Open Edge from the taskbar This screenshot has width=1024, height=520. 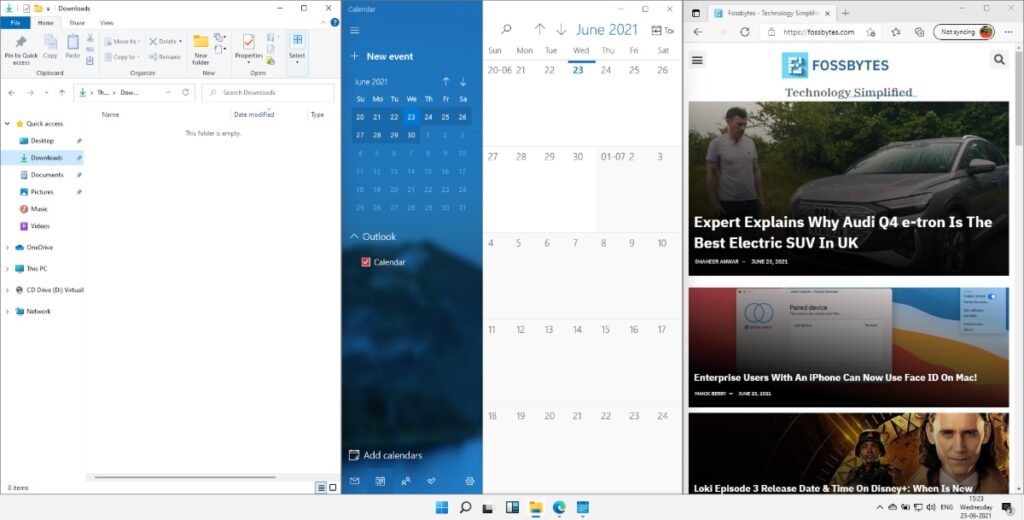coord(560,508)
